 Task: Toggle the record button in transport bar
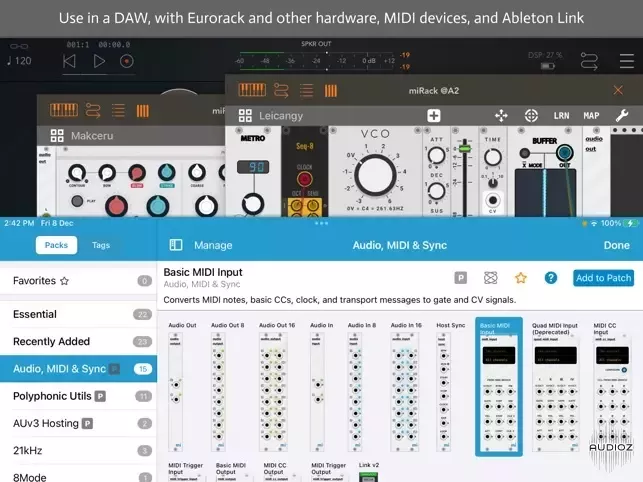point(127,62)
